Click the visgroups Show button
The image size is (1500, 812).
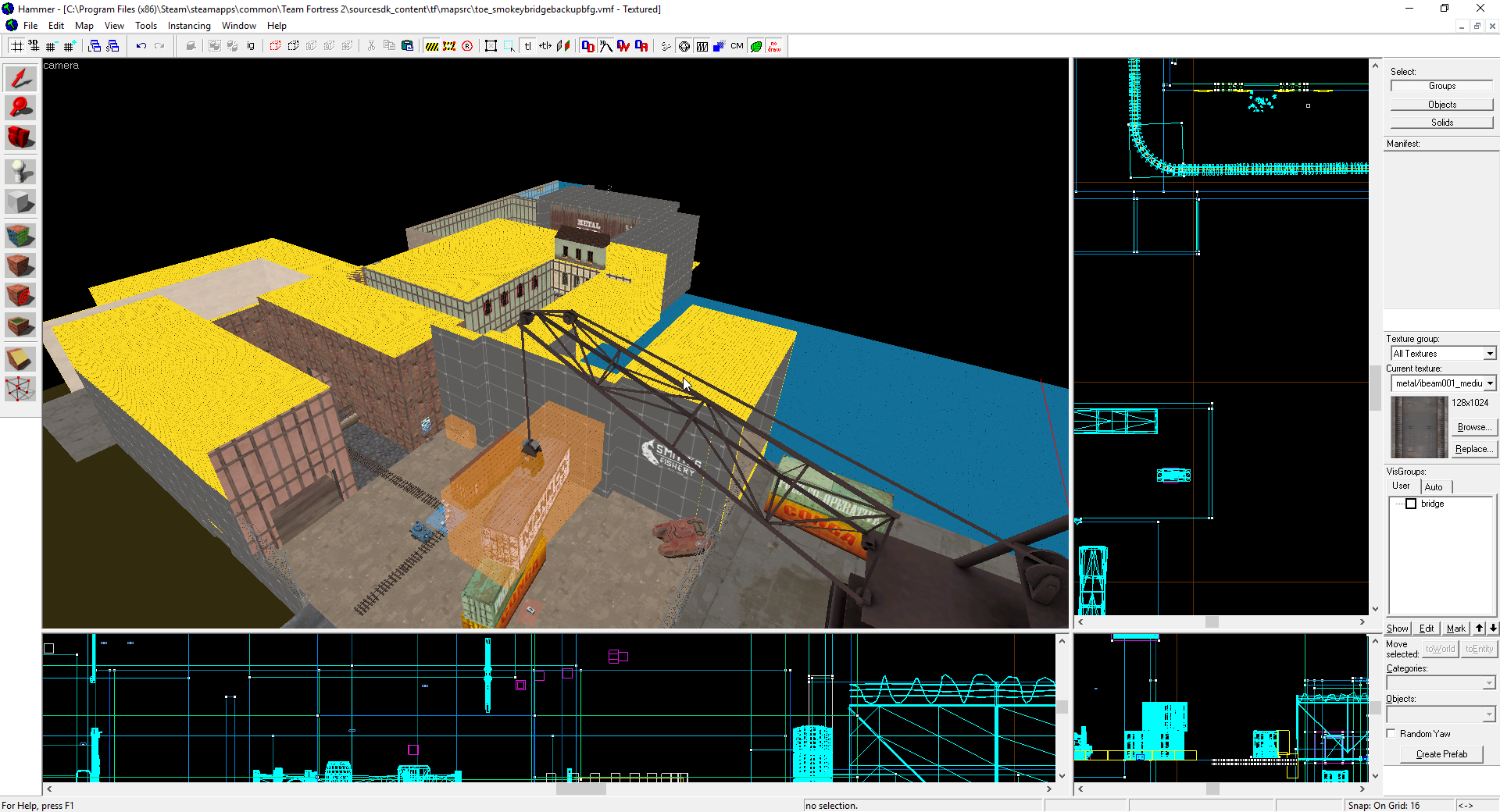tap(1398, 629)
